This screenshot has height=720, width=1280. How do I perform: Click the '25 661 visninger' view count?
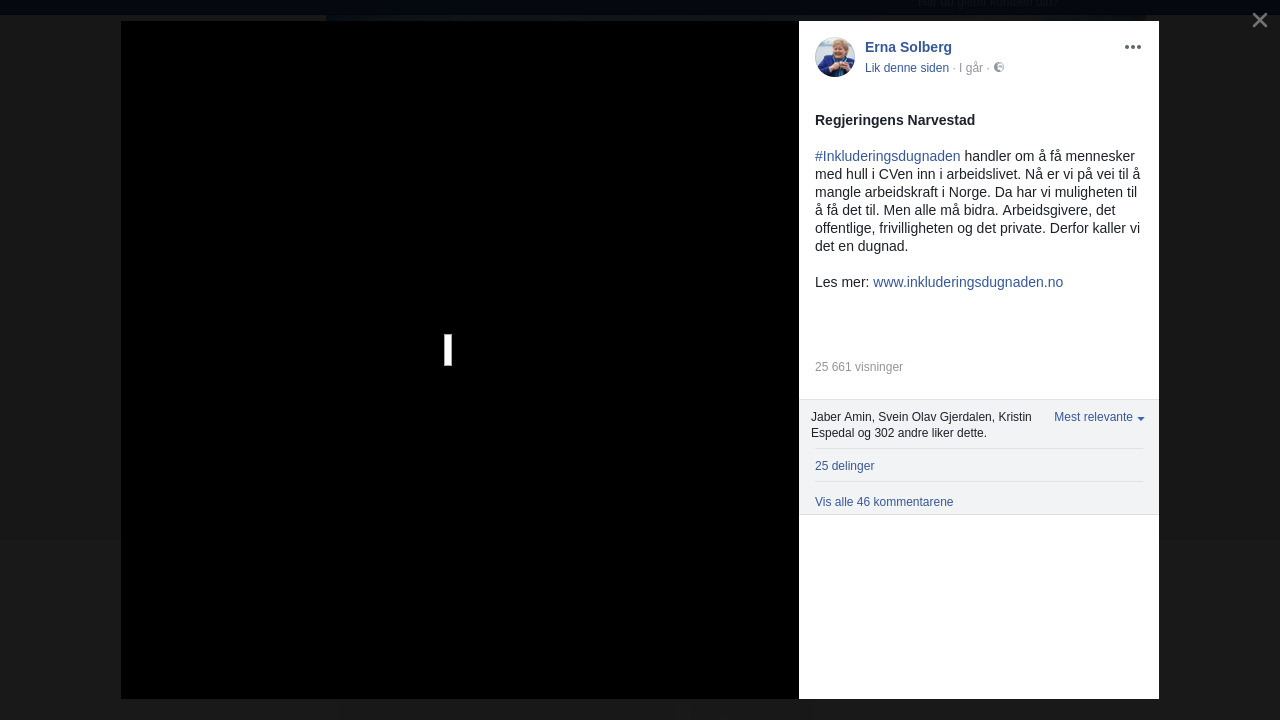coord(859,367)
